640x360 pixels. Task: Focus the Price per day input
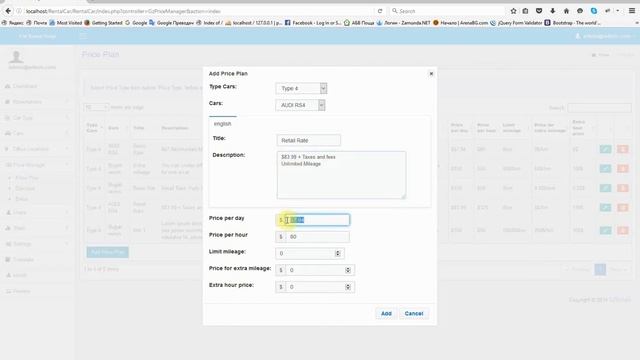coord(317,220)
